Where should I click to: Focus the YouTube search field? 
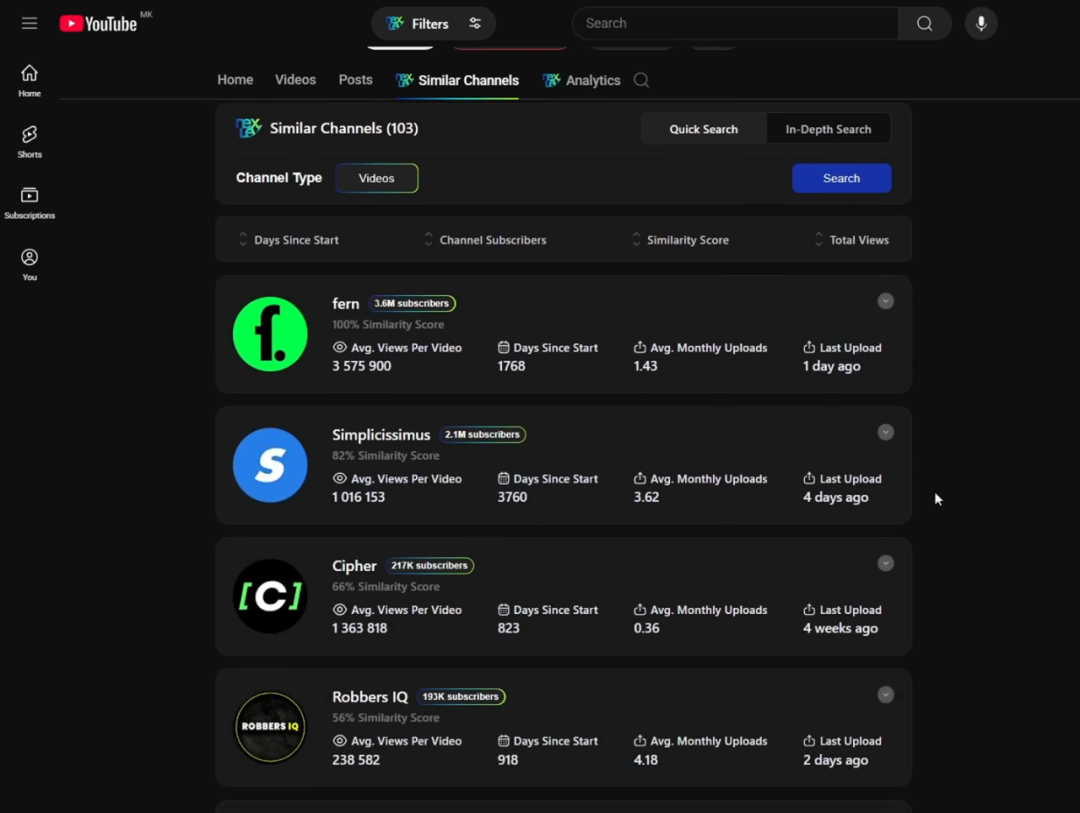tap(736, 23)
